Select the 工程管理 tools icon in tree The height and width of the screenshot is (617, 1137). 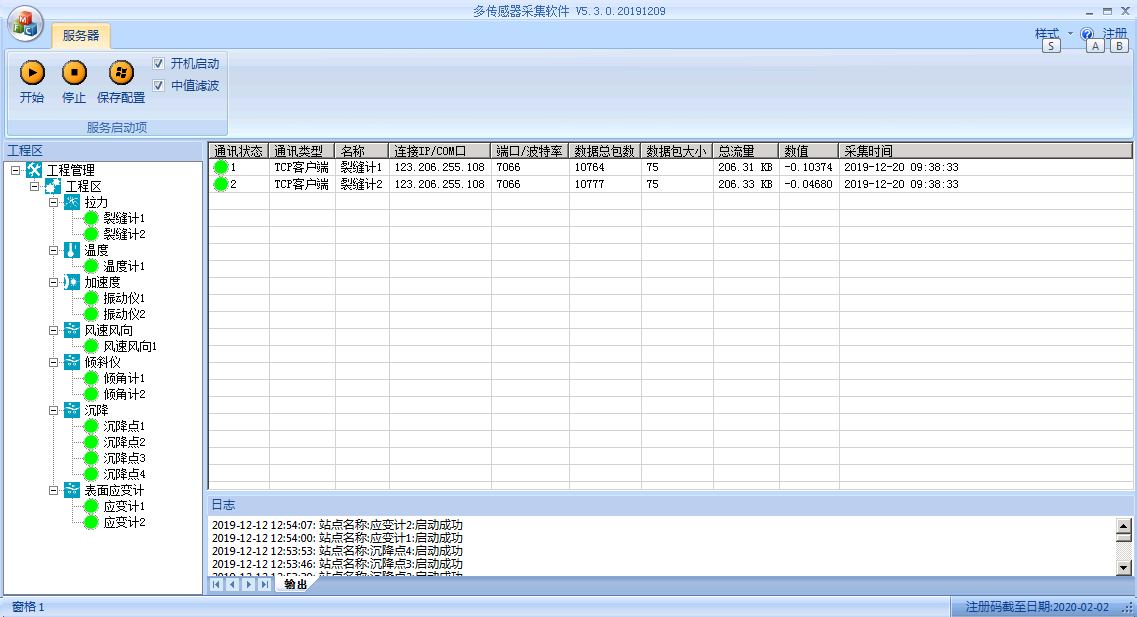(x=34, y=170)
